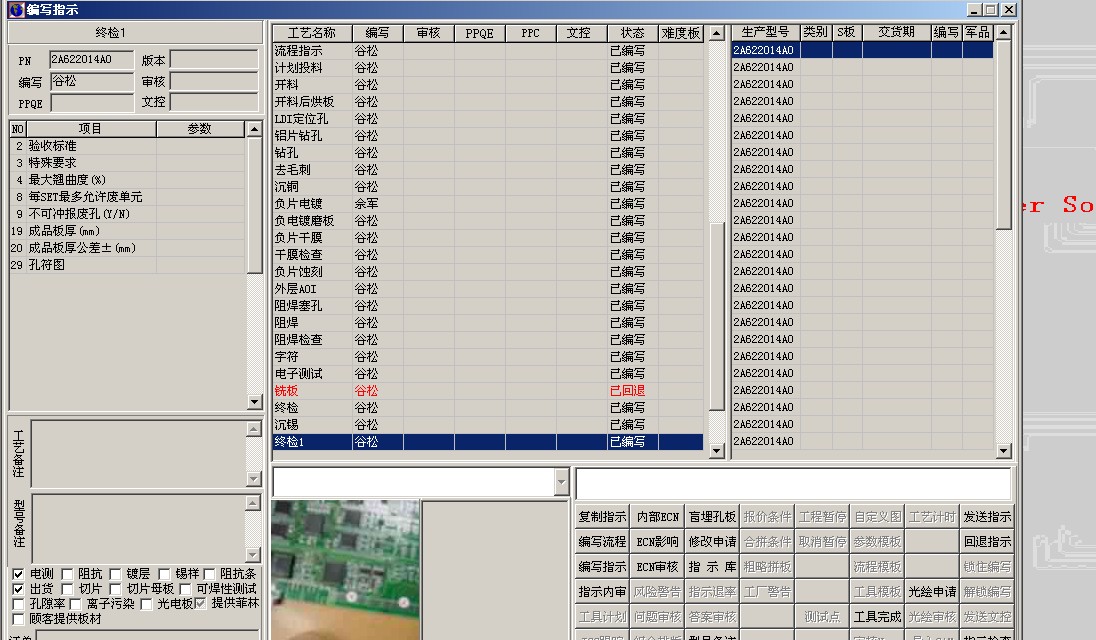The height and width of the screenshot is (640, 1096).
Task: Click the 状态 column header
Action: click(633, 33)
